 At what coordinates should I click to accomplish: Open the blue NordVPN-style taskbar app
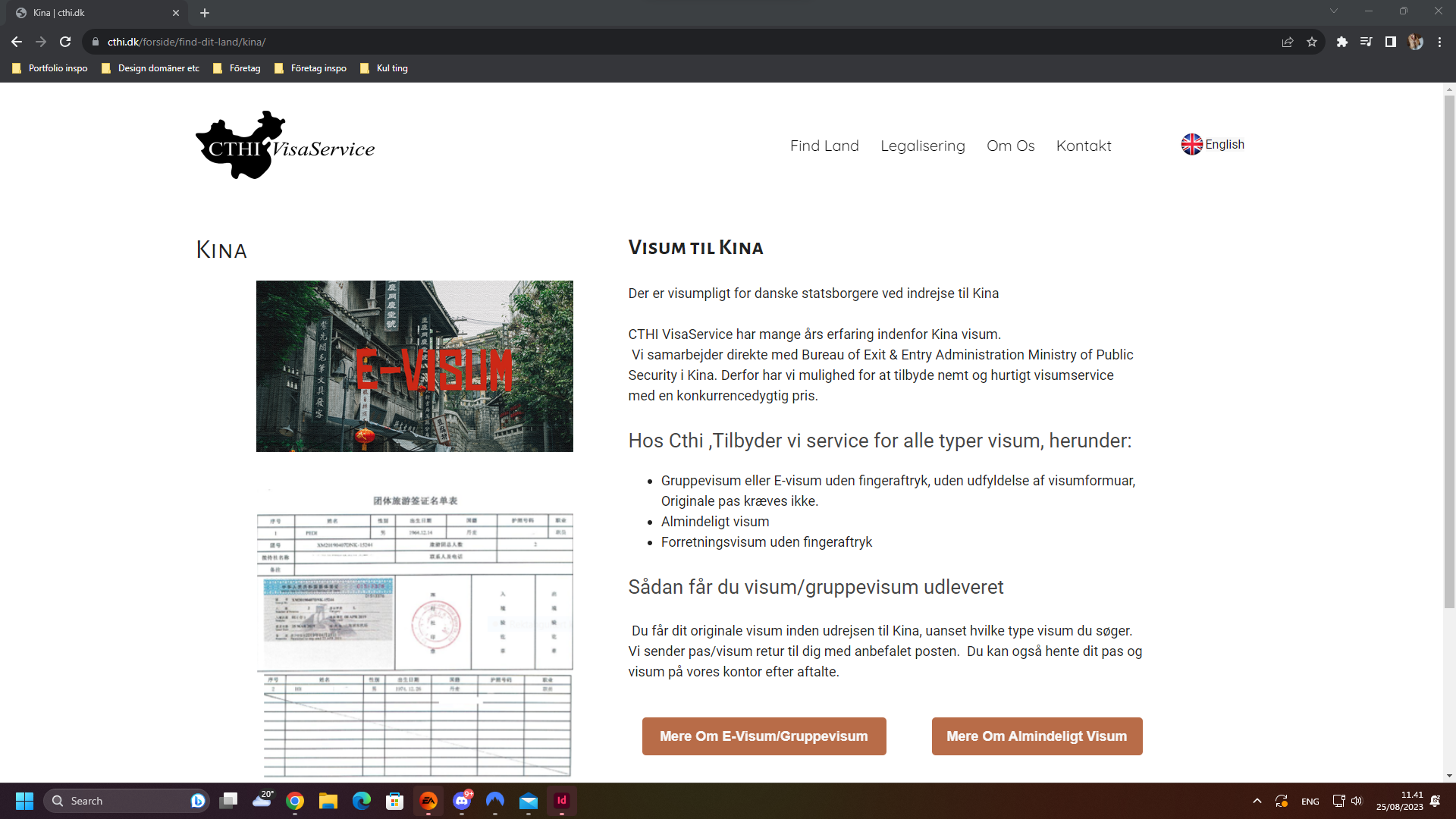[495, 801]
